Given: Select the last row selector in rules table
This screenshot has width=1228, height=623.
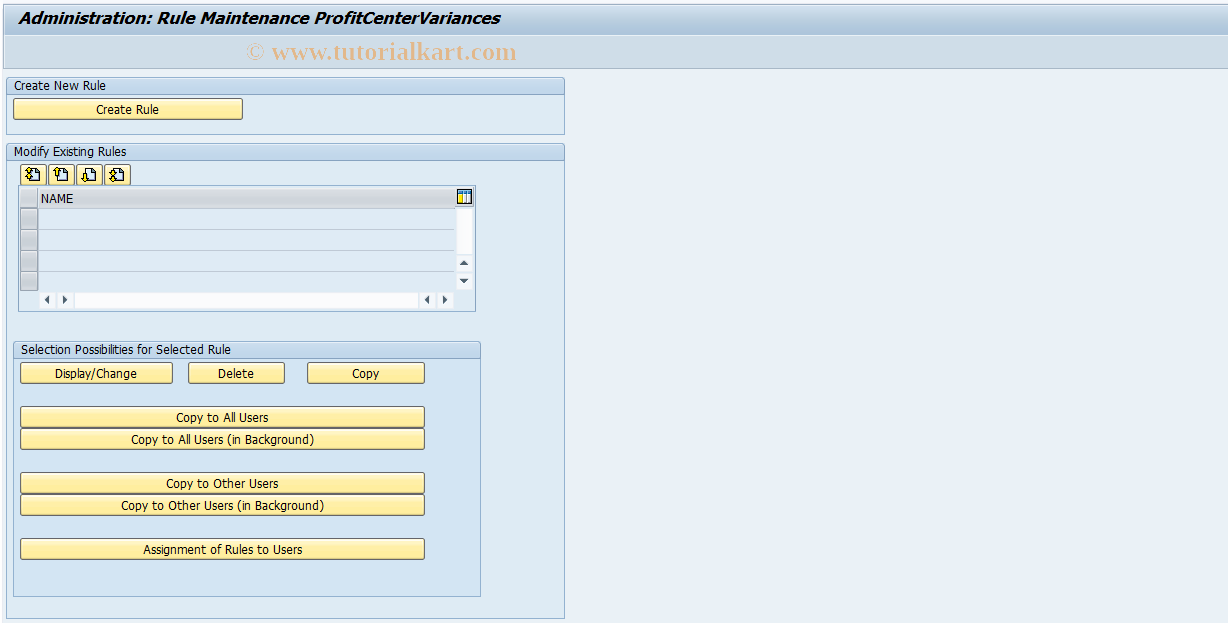Looking at the screenshot, I should pos(29,281).
